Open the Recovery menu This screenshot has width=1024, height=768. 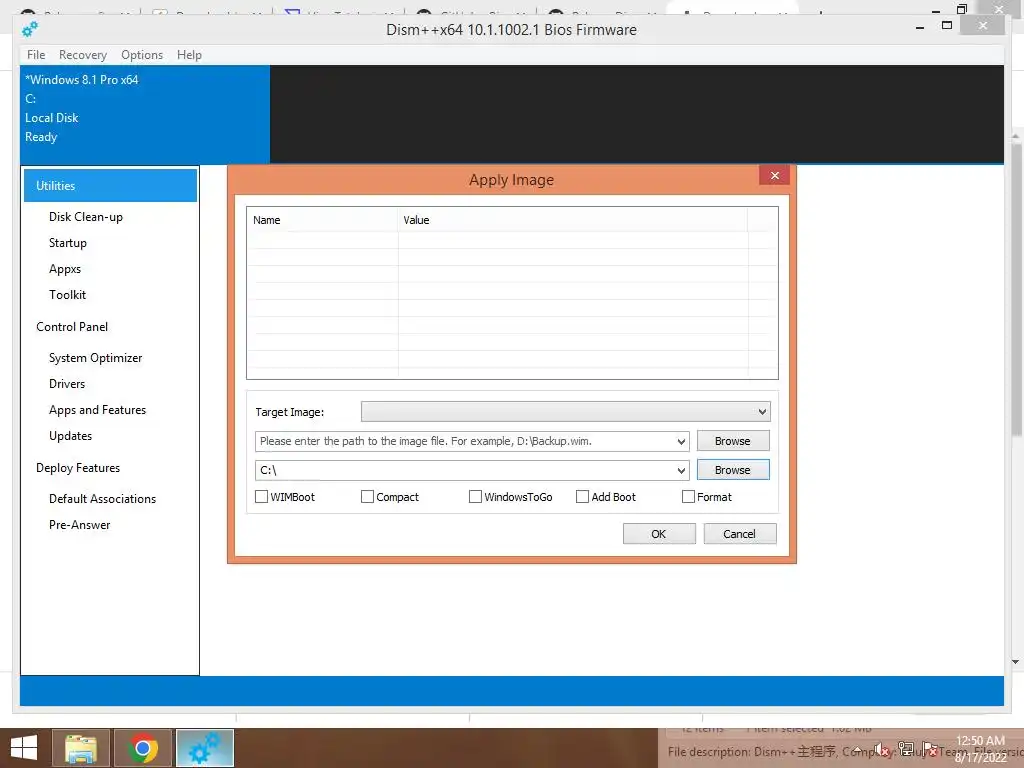click(83, 55)
